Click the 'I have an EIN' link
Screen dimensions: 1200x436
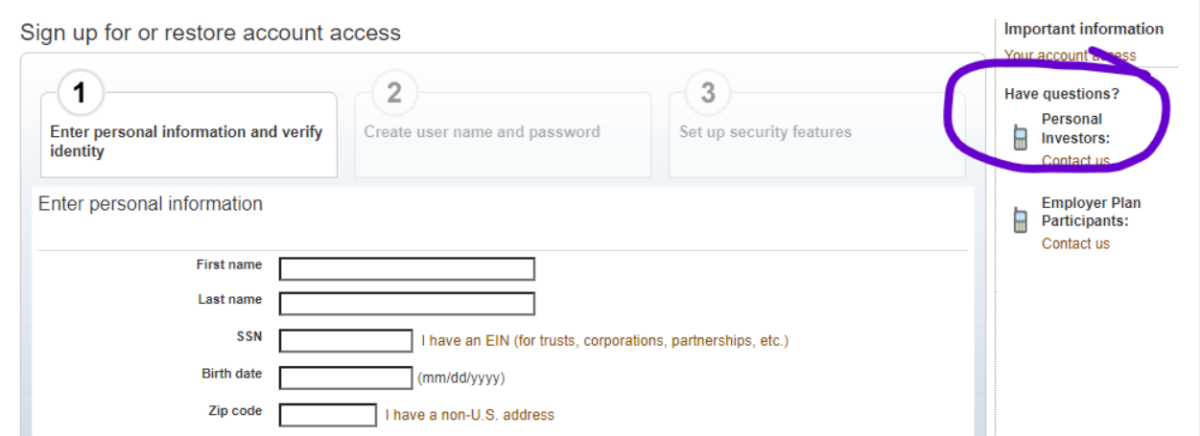click(605, 341)
